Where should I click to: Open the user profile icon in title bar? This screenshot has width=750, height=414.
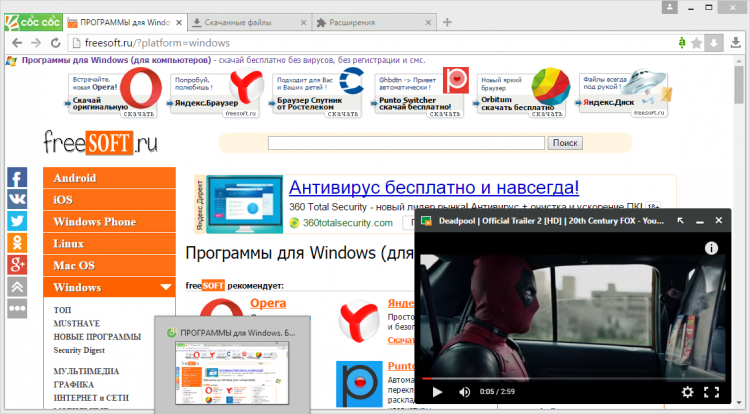(x=670, y=7)
